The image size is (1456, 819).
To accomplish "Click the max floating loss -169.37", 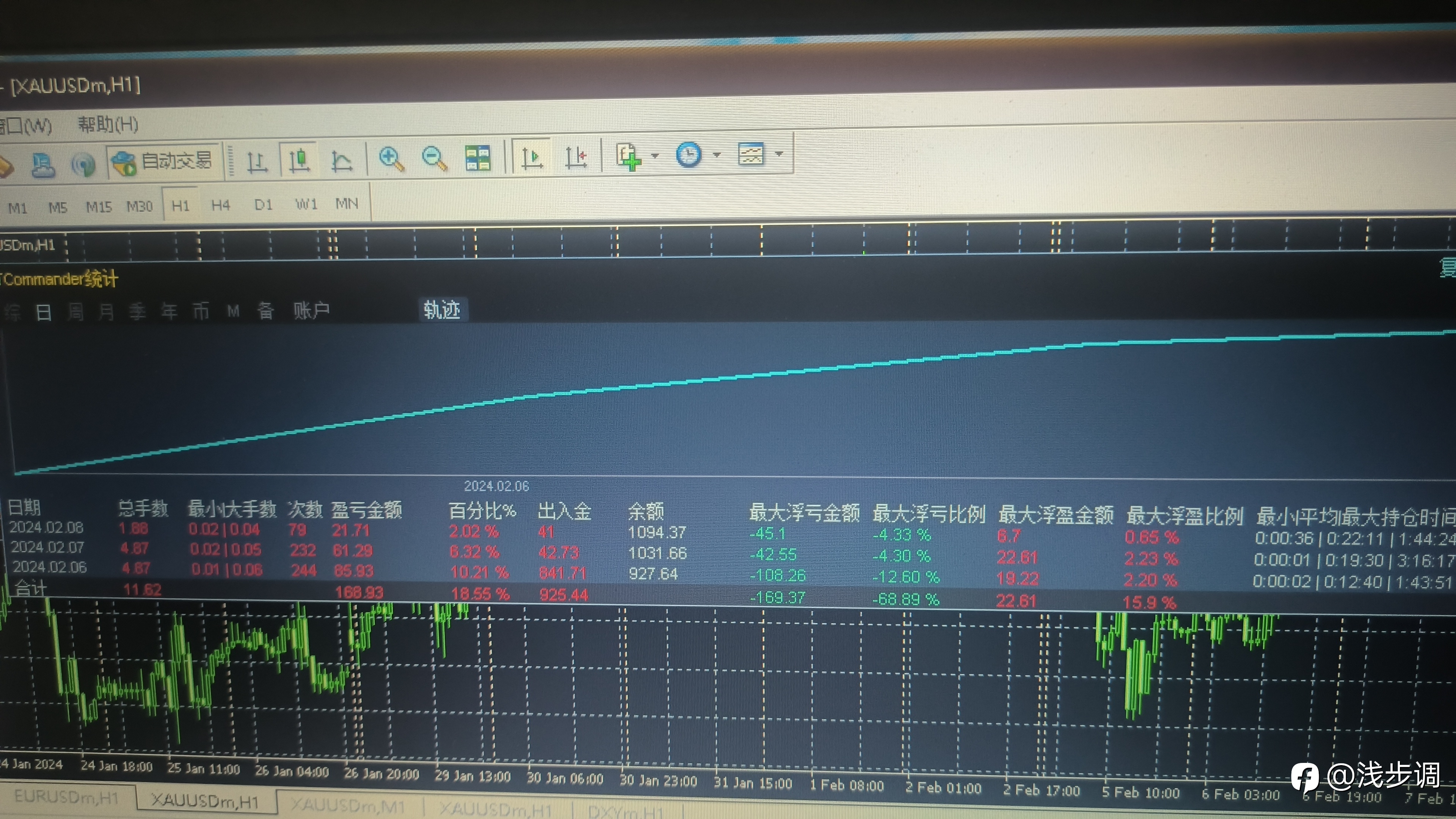I will point(777,597).
